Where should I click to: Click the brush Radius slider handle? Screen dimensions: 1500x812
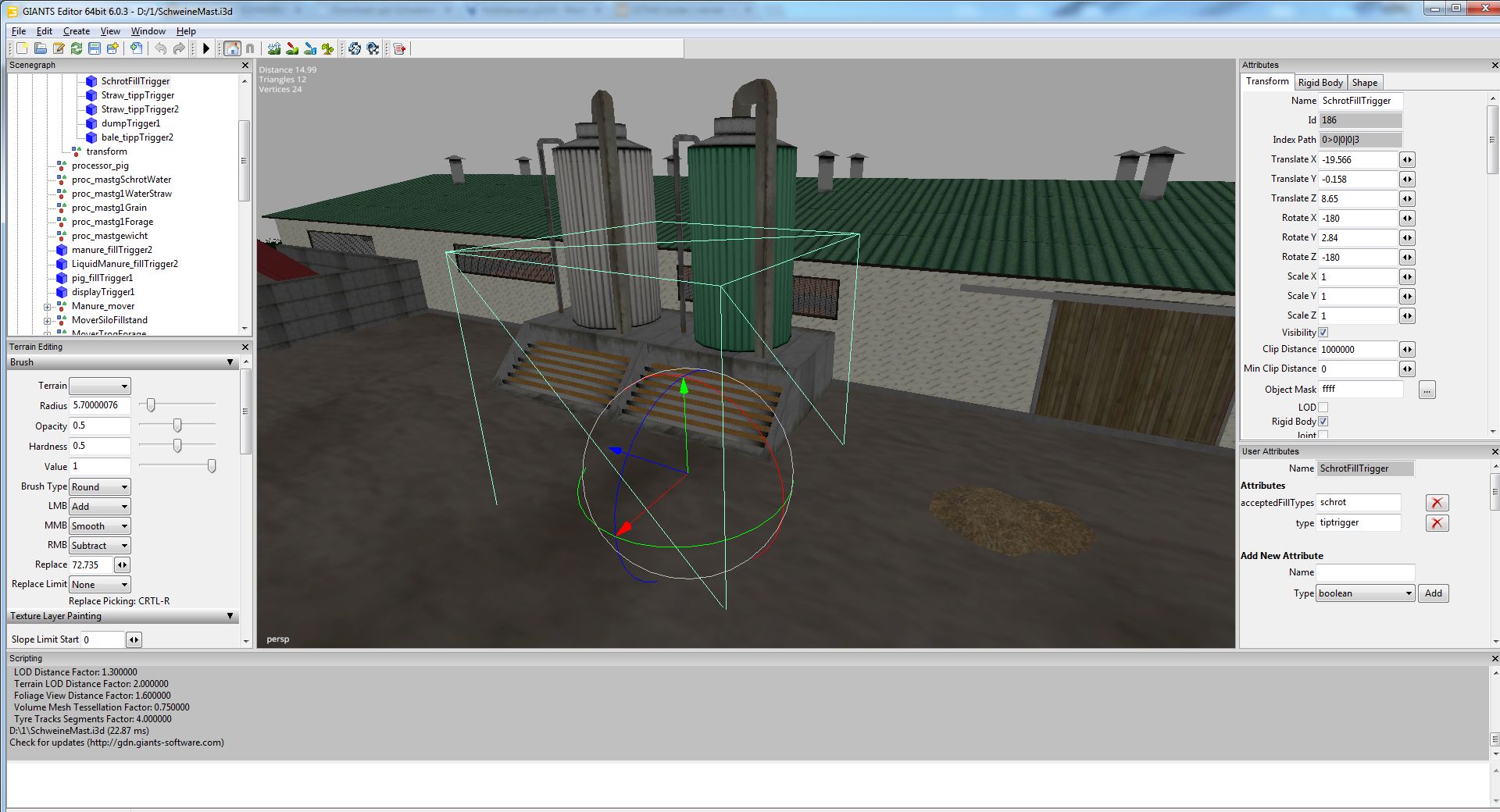(x=151, y=405)
